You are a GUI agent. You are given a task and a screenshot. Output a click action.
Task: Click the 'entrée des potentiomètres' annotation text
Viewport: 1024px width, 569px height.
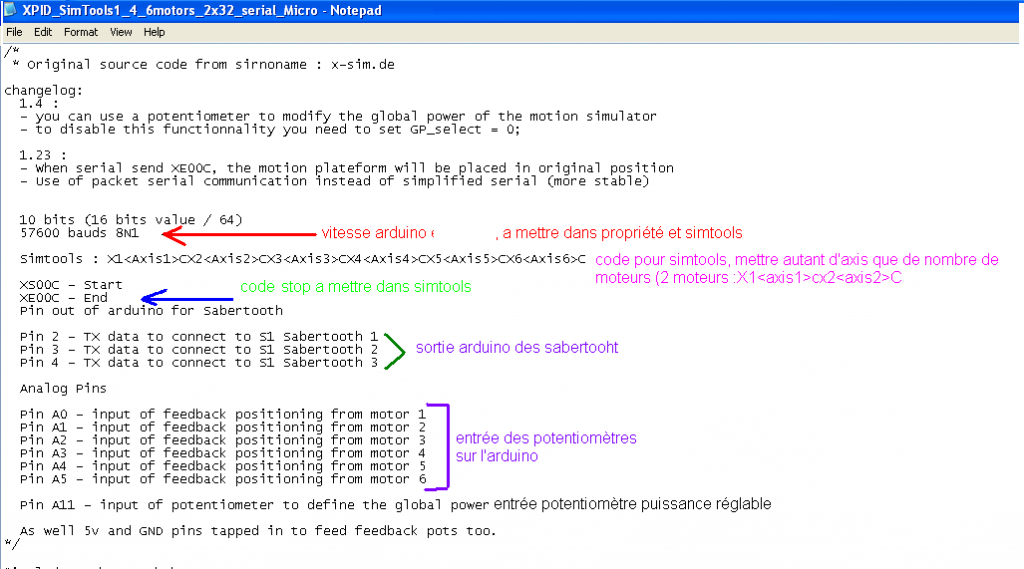tap(546, 438)
